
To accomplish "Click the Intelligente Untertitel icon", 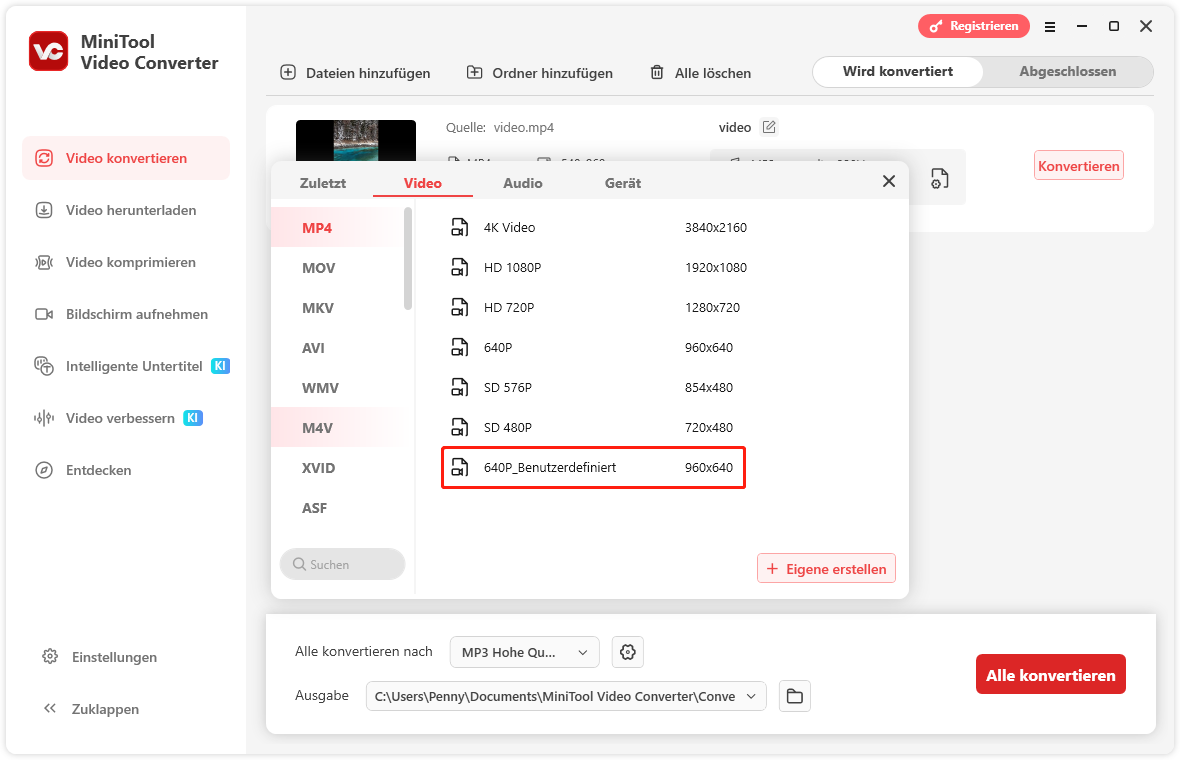I will (44, 366).
